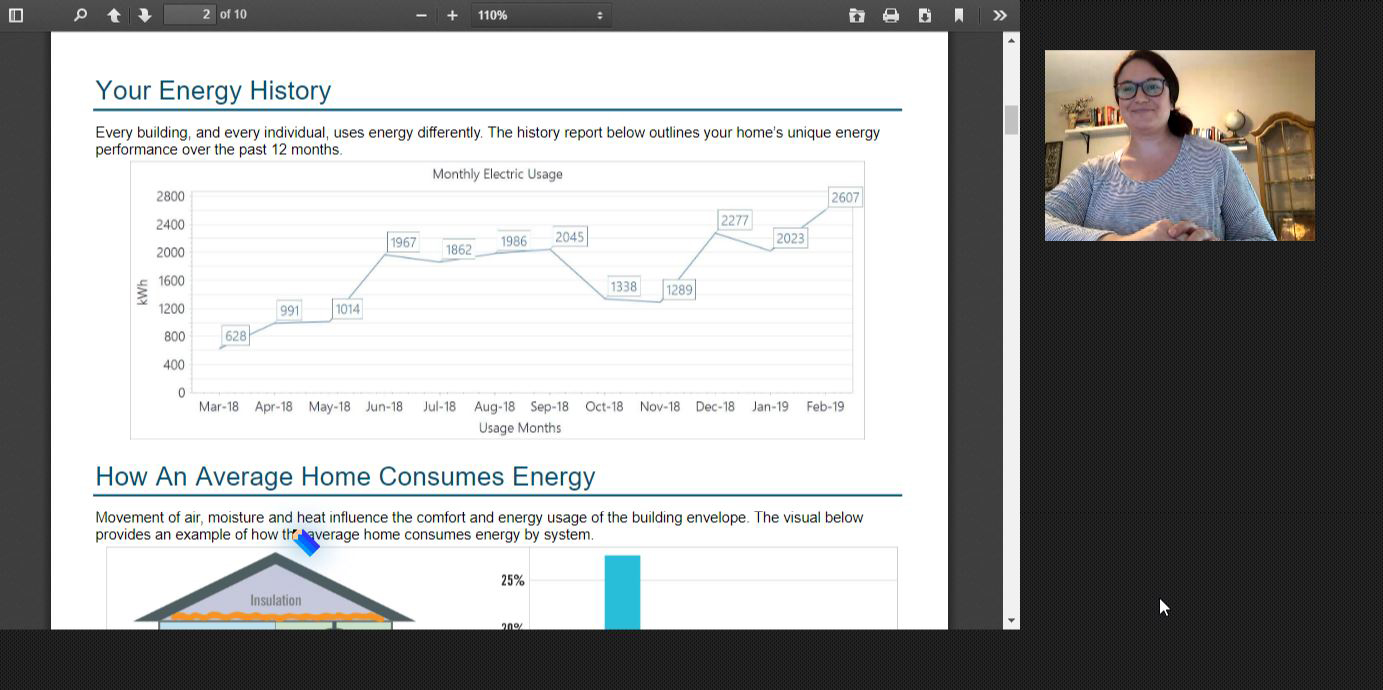The image size is (1383, 690).
Task: Click the 1014 data label
Action: point(347,309)
